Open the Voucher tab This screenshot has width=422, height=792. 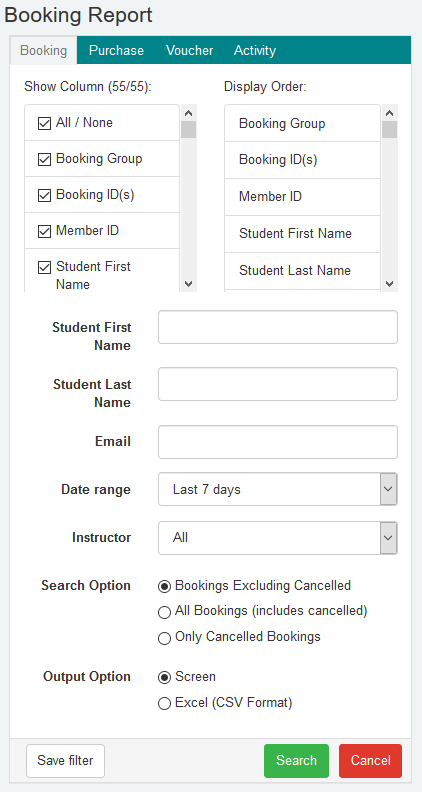click(190, 51)
